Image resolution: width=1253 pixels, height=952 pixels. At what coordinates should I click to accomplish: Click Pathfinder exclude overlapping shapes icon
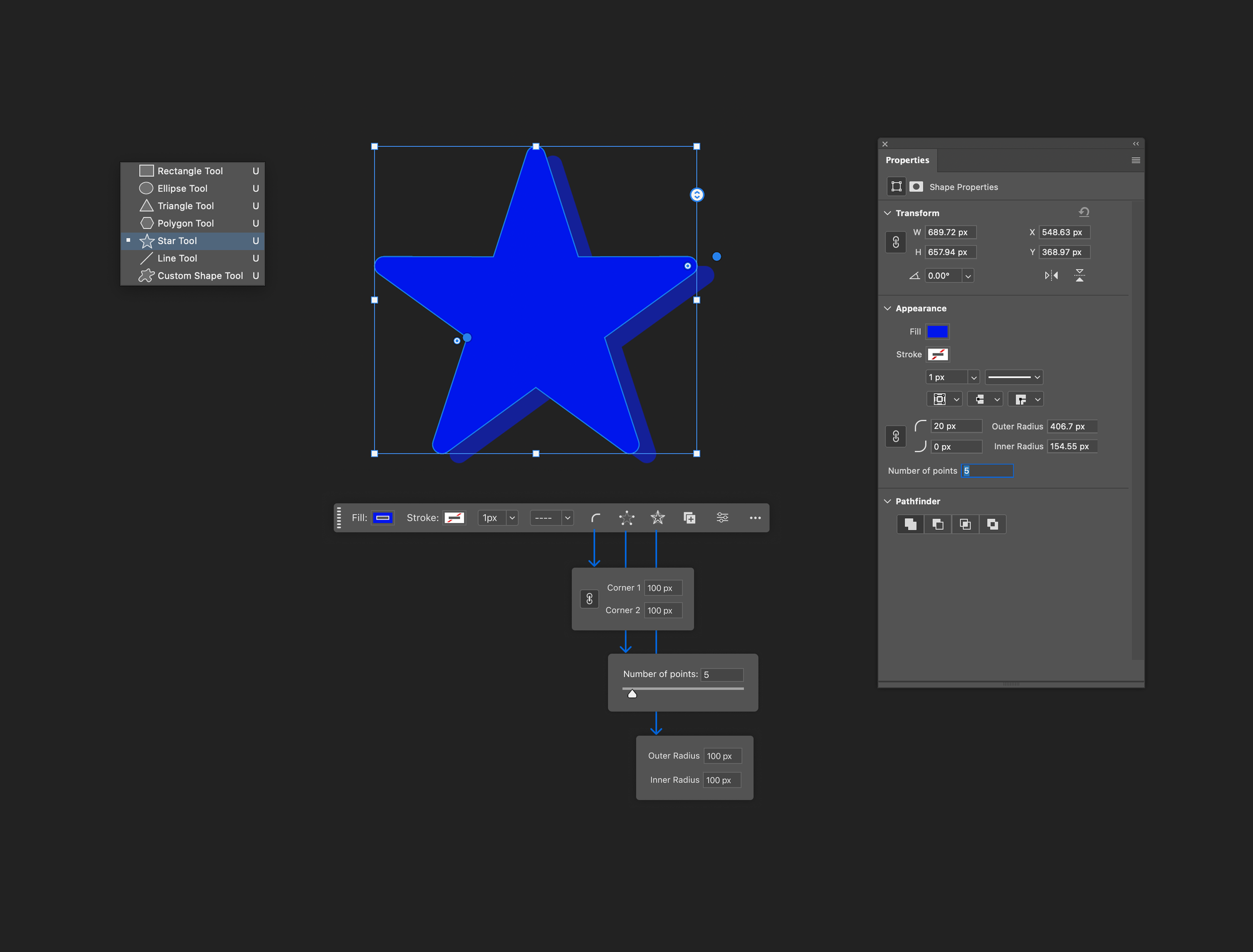[992, 524]
